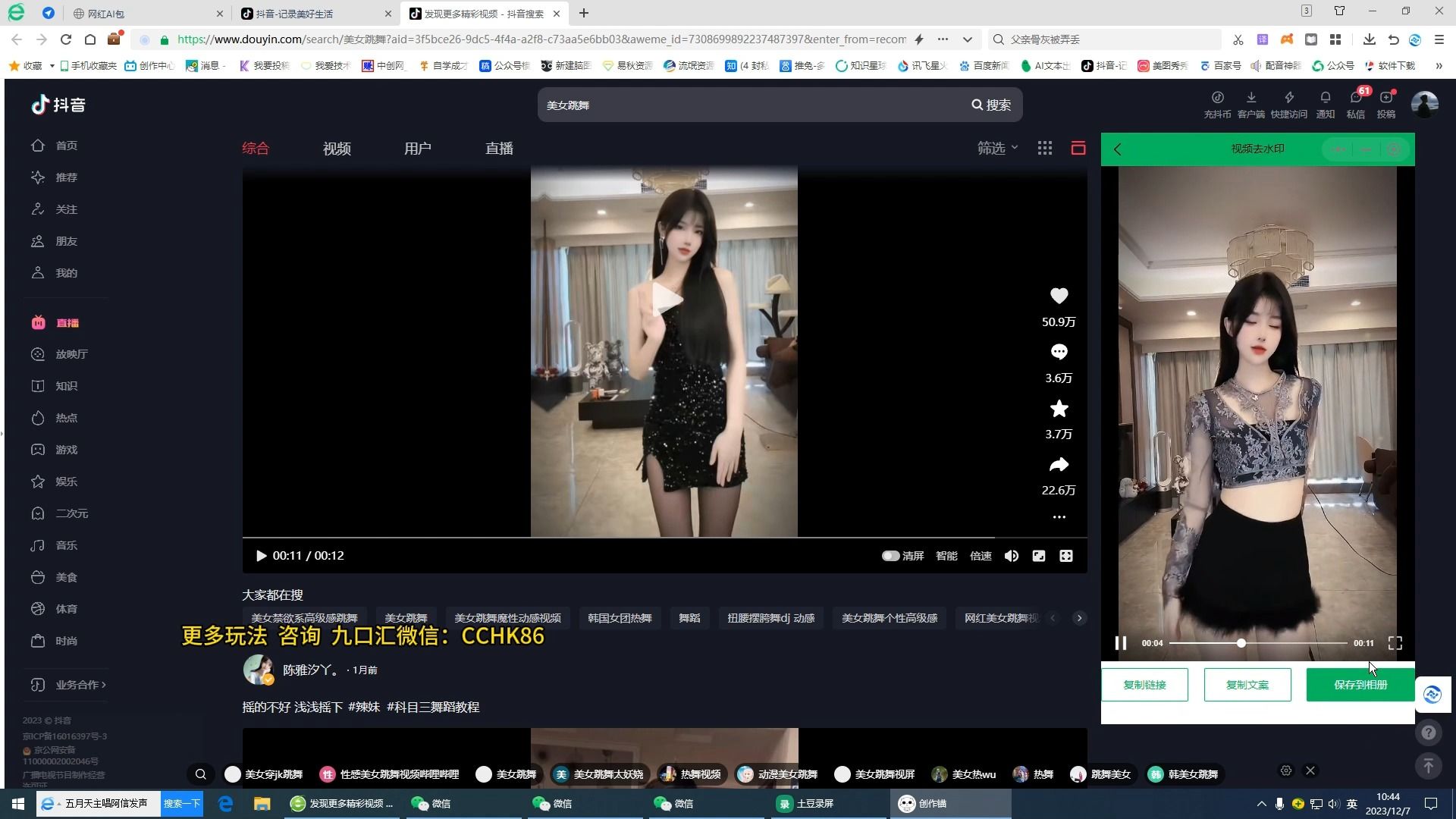Switch to 网红AI包 browser tab
The width and height of the screenshot is (1456, 819).
(148, 14)
